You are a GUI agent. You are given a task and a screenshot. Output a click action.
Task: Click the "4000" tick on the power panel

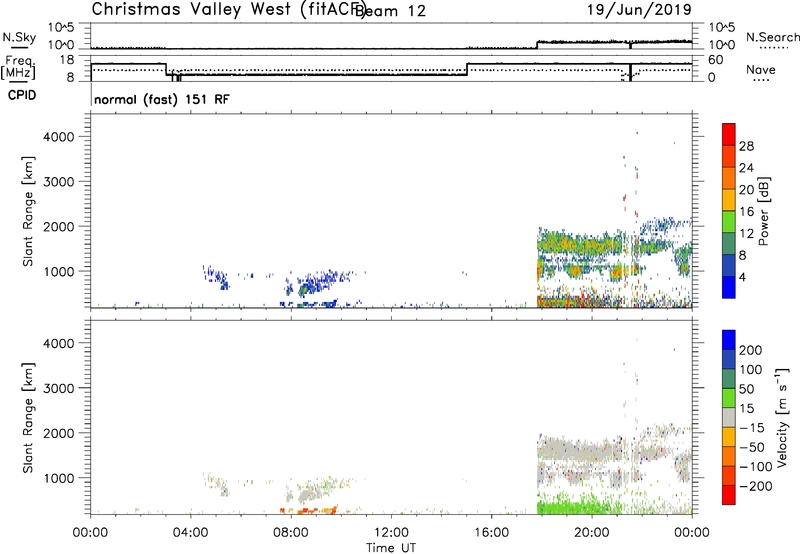click(59, 137)
